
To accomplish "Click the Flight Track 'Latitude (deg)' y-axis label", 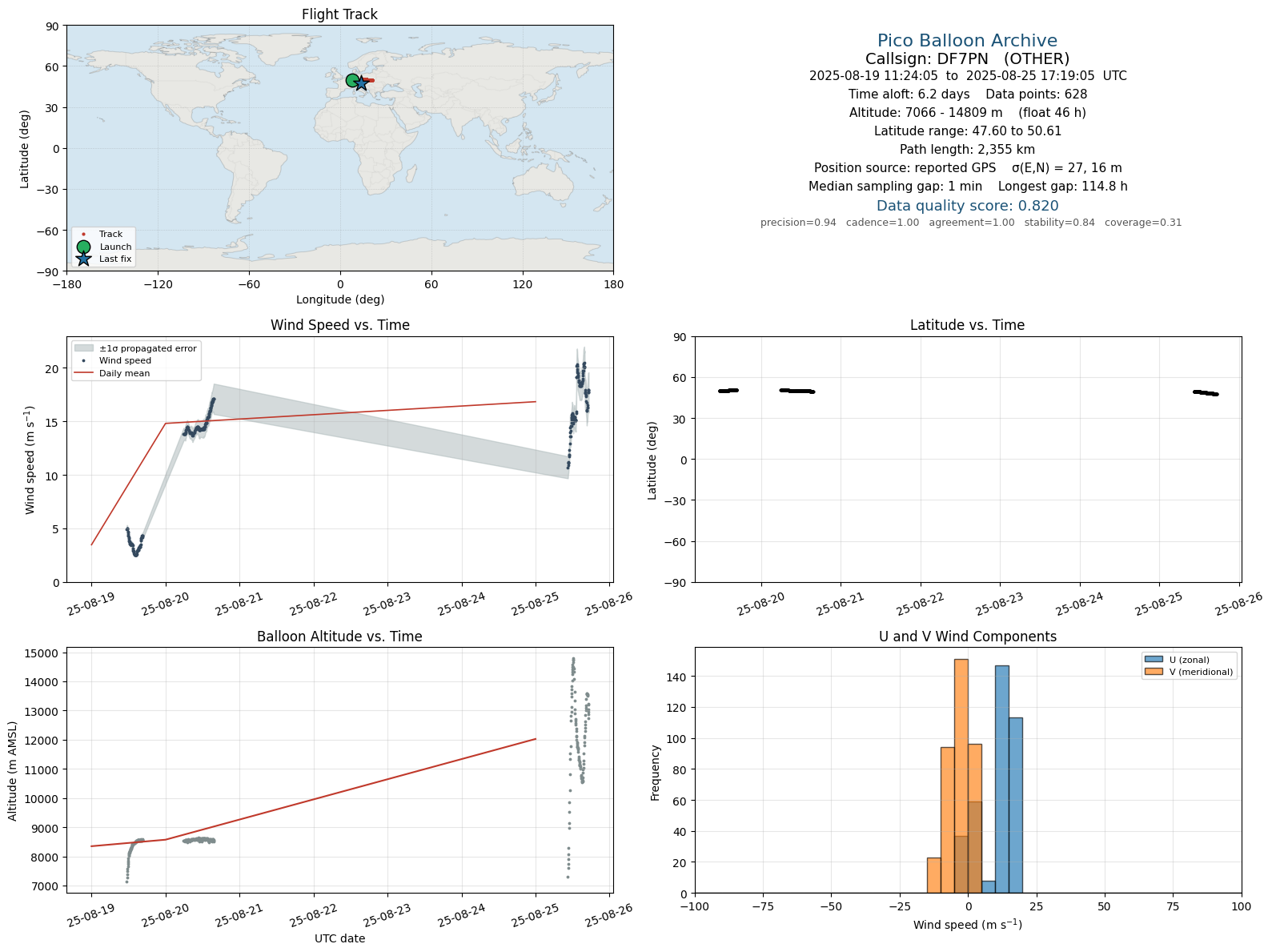I will coord(25,149).
